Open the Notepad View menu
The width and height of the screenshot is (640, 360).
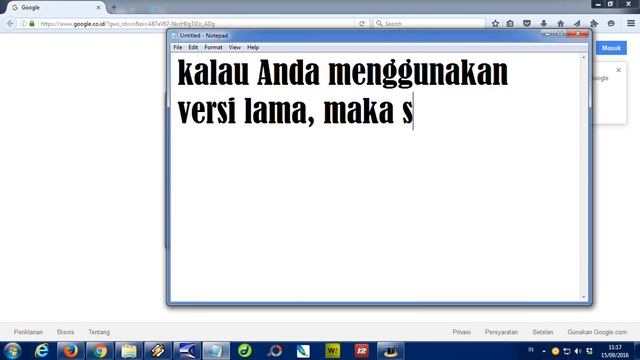(235, 47)
